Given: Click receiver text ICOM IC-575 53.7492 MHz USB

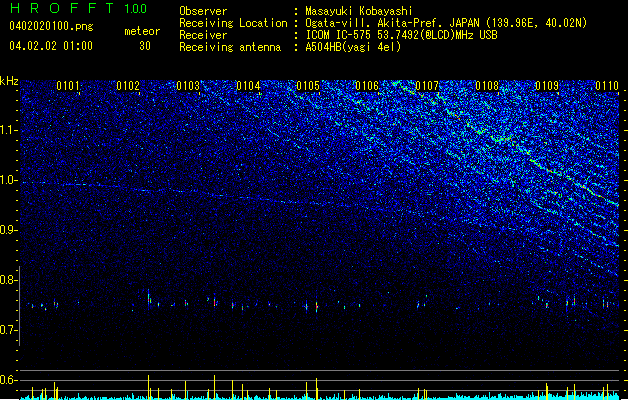Looking at the screenshot, I should pos(401,35).
